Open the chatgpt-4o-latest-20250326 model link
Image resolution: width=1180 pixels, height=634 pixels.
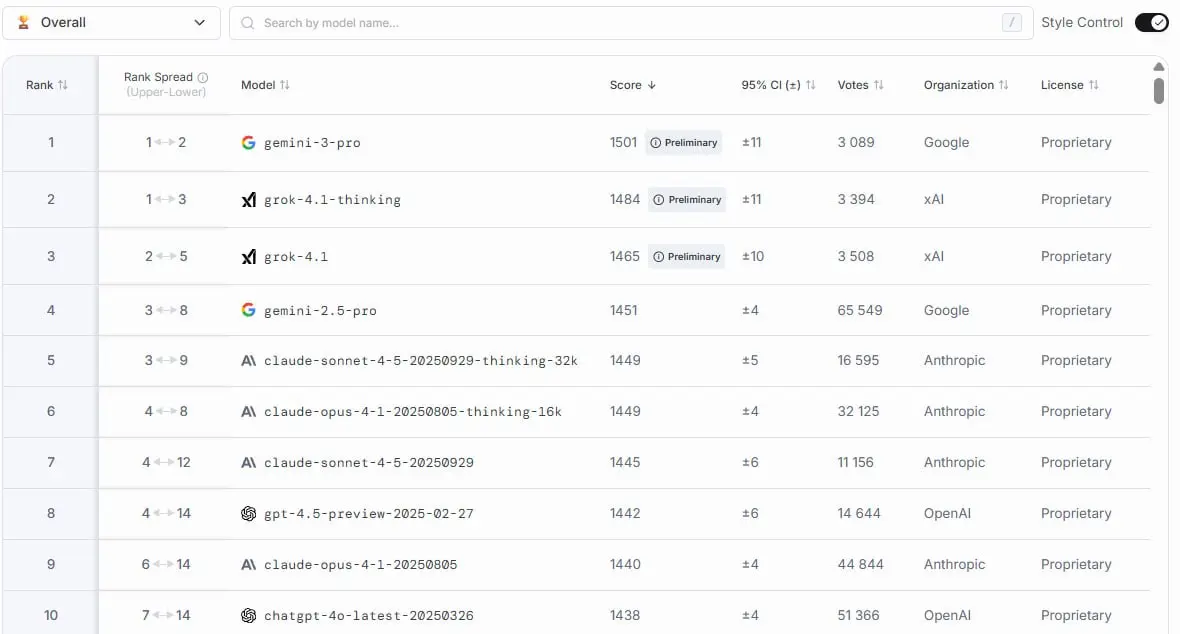coord(369,615)
